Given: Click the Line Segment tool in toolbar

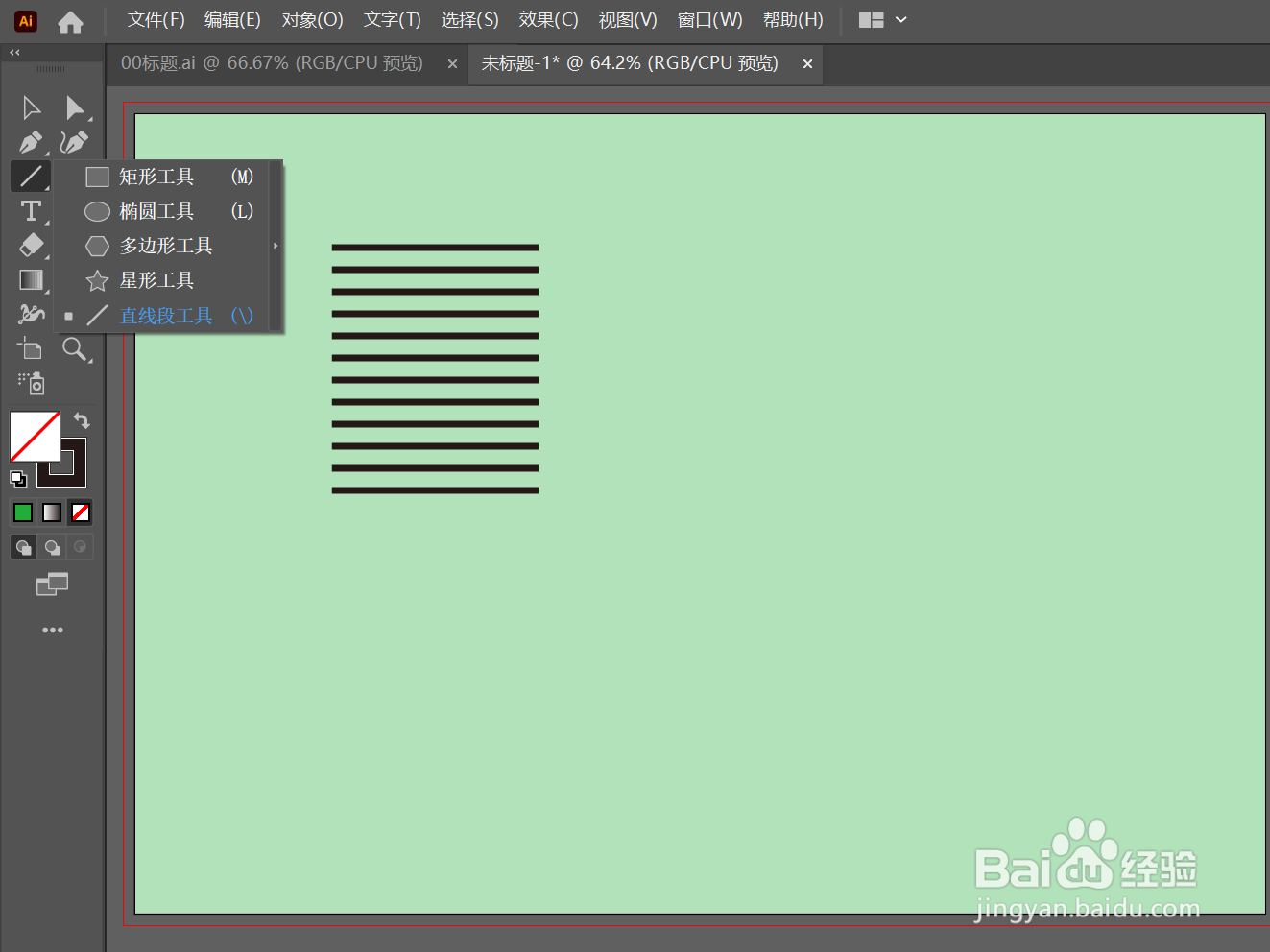Looking at the screenshot, I should click(31, 177).
